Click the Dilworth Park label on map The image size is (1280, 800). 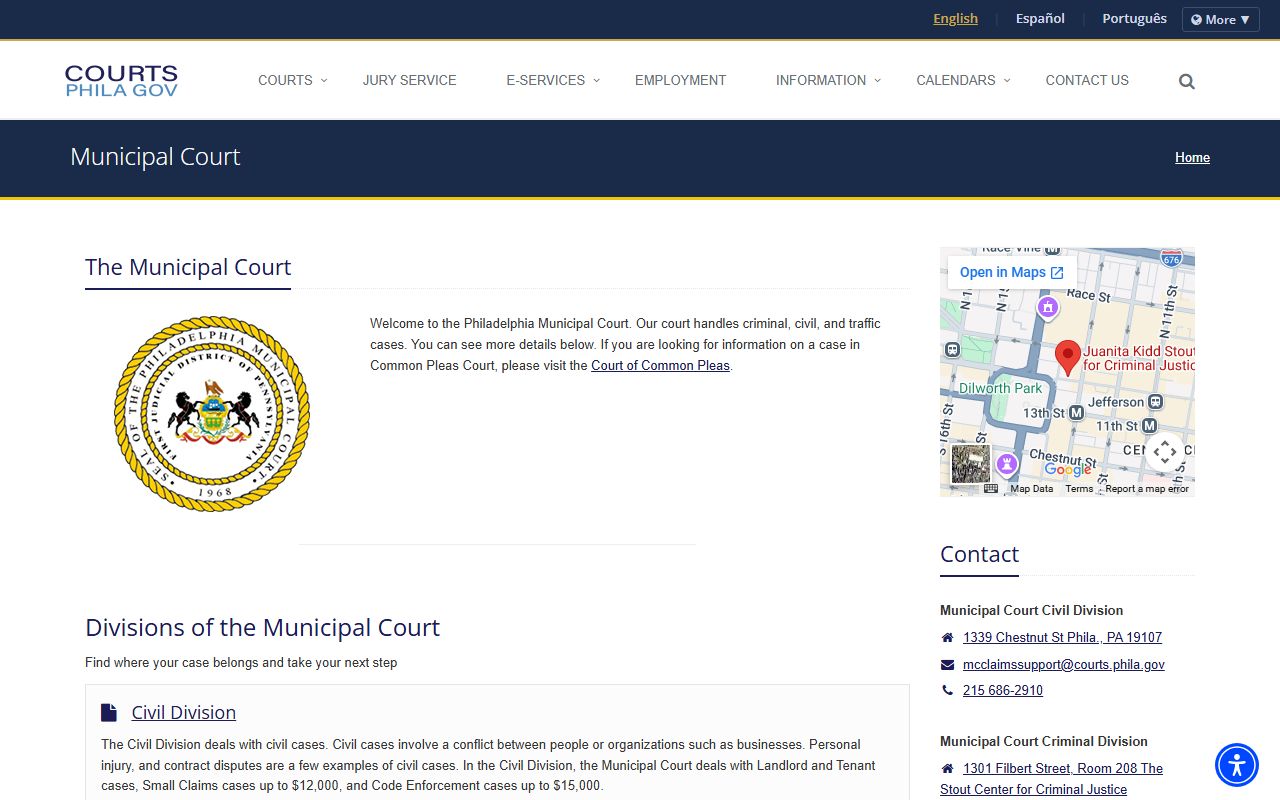(x=1000, y=388)
